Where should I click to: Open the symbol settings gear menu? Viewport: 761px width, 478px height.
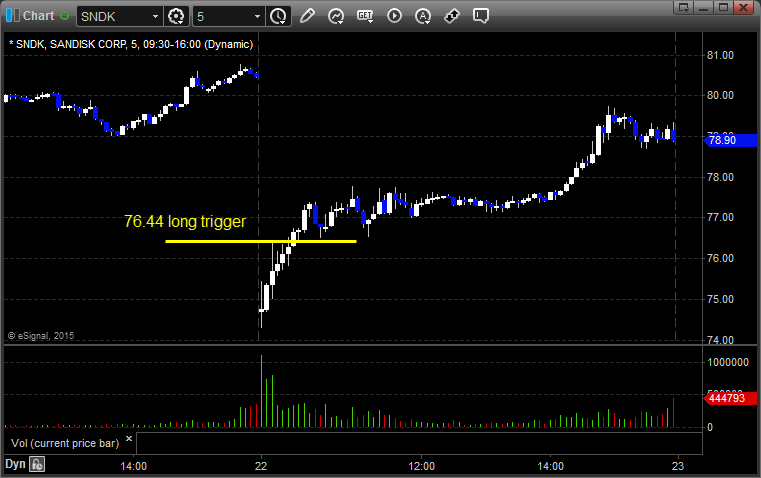(176, 16)
